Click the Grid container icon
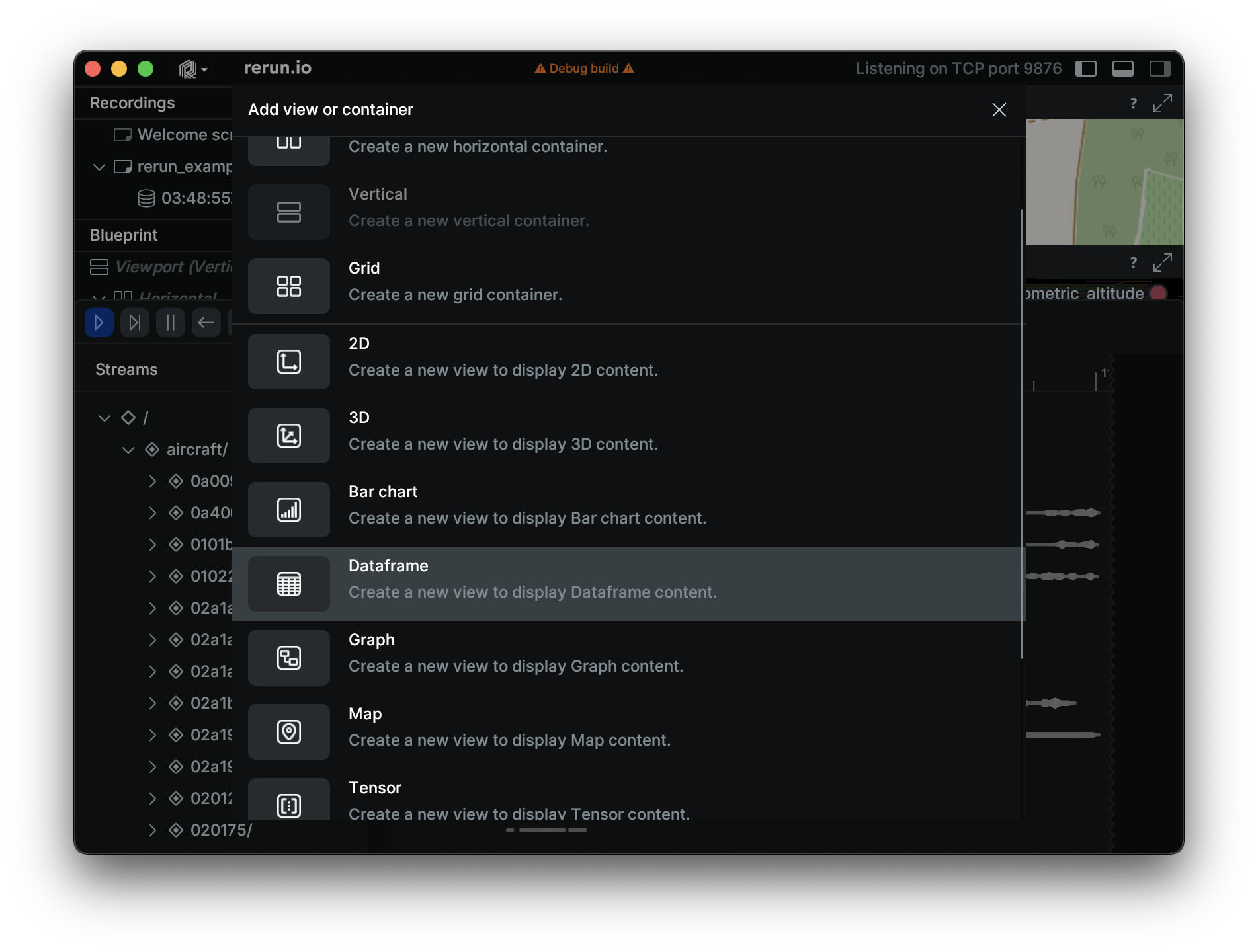 click(289, 286)
